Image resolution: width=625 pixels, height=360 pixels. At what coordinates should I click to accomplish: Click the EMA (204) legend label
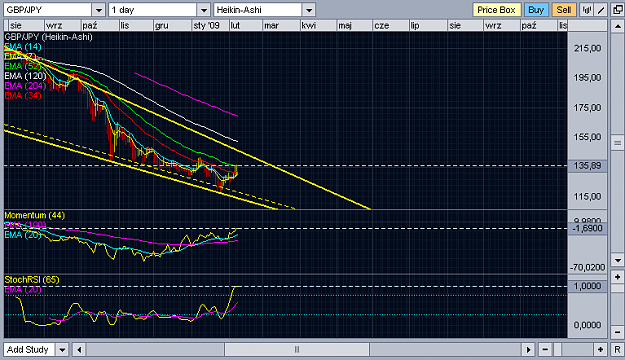[x=25, y=86]
